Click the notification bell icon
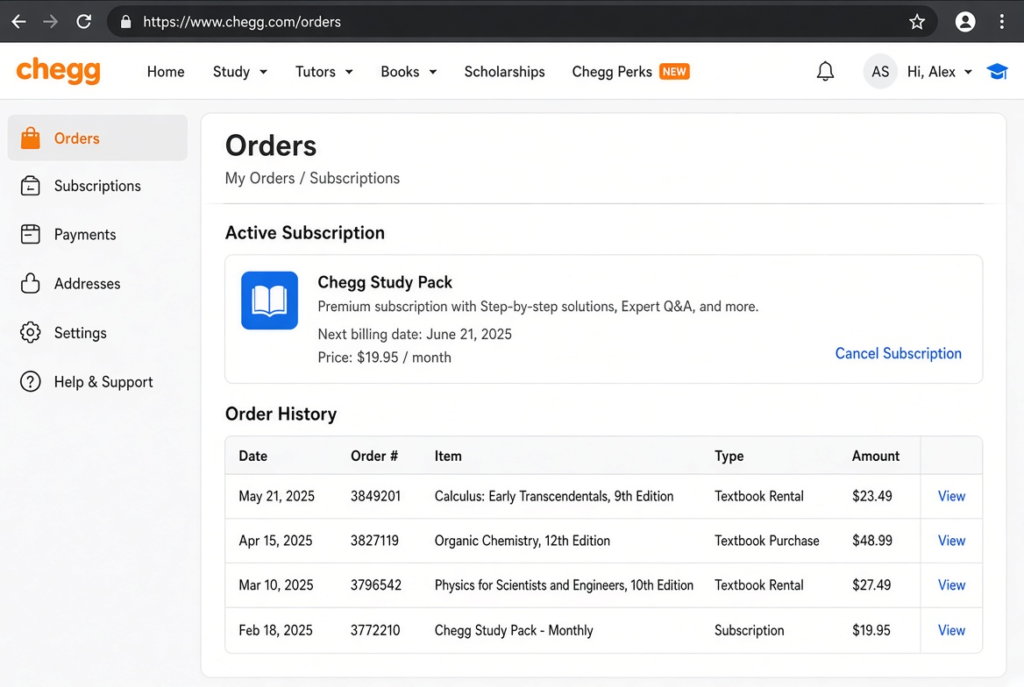Viewport: 1024px width, 687px height. [825, 71]
